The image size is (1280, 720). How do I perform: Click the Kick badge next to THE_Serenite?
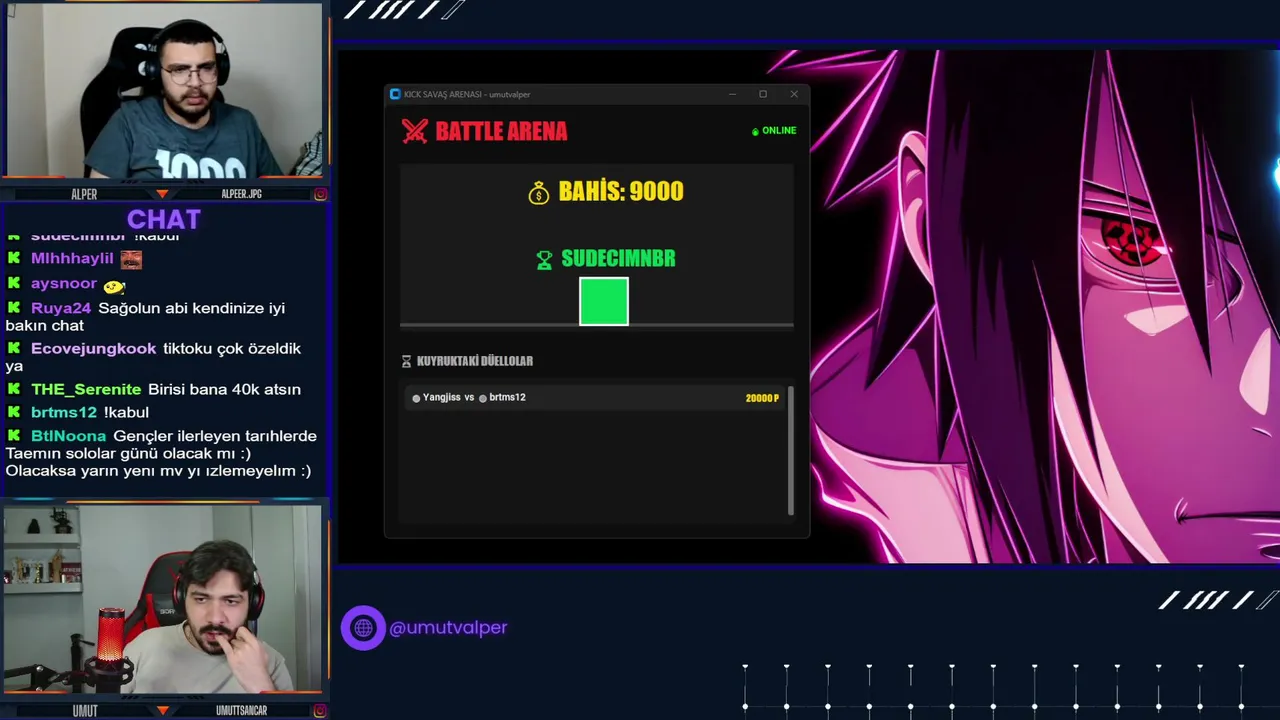14,389
